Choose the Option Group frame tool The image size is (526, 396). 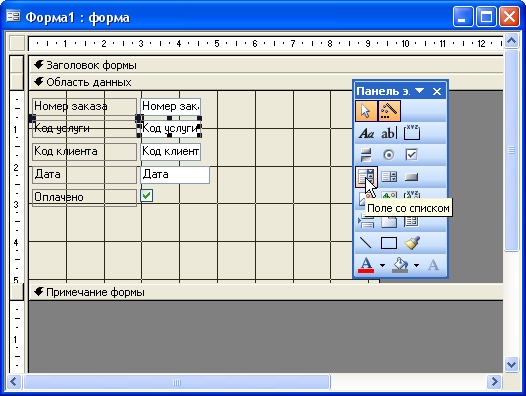click(x=412, y=133)
